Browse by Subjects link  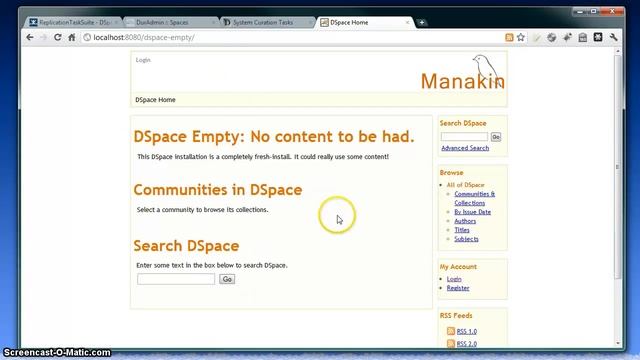pos(466,239)
